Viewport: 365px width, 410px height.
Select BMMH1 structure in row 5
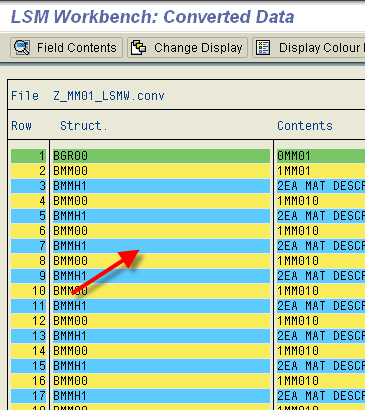161,216
